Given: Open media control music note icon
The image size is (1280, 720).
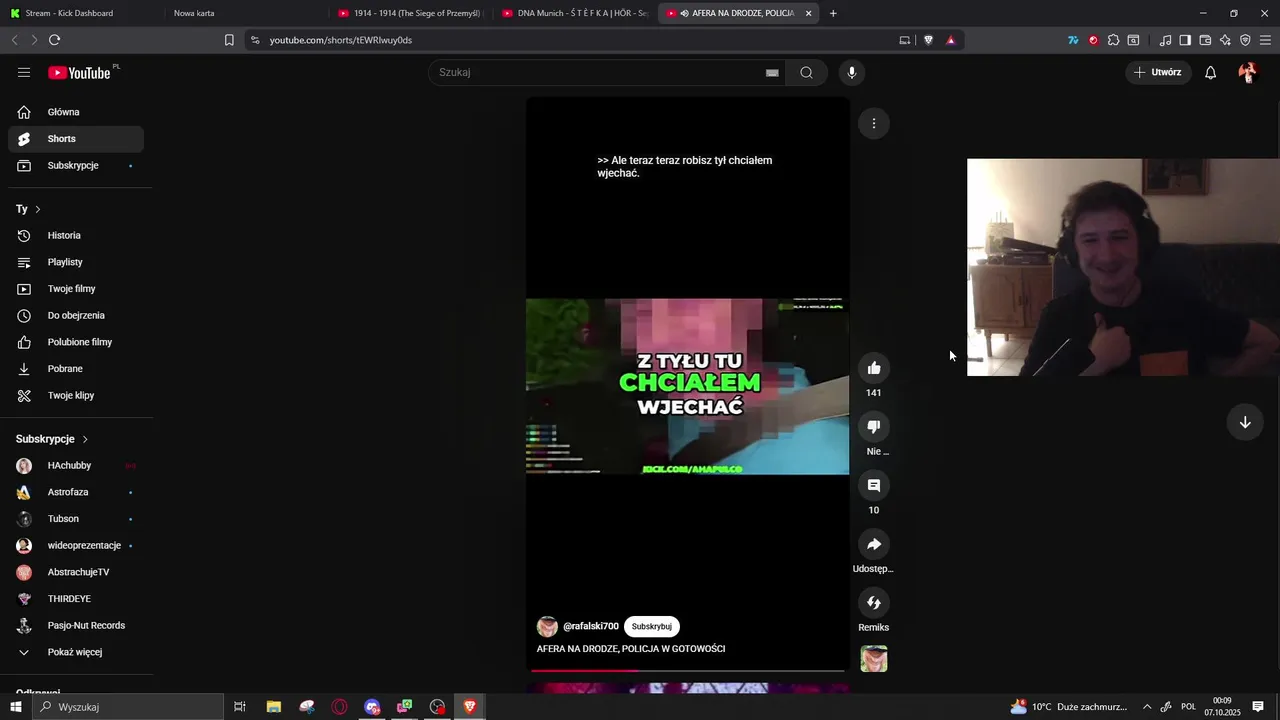Looking at the screenshot, I should (x=1165, y=40).
